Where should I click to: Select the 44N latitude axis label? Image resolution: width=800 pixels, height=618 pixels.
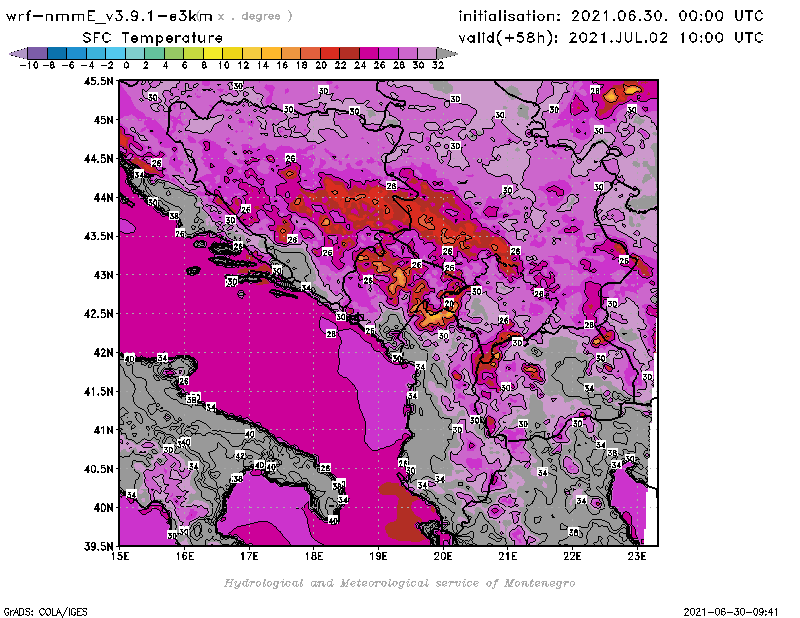[x=104, y=197]
